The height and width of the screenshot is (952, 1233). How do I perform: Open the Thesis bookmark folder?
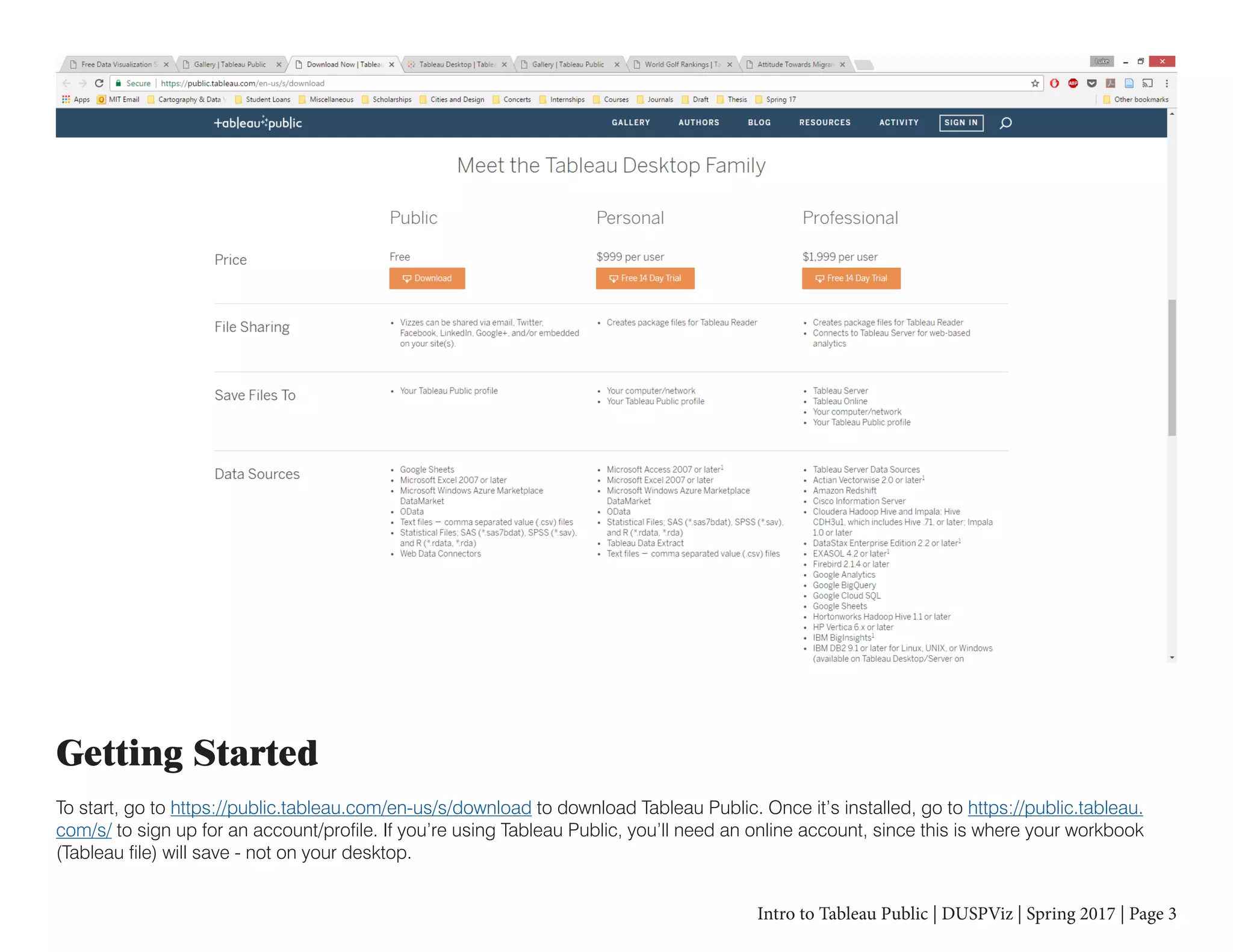pyautogui.click(x=731, y=99)
